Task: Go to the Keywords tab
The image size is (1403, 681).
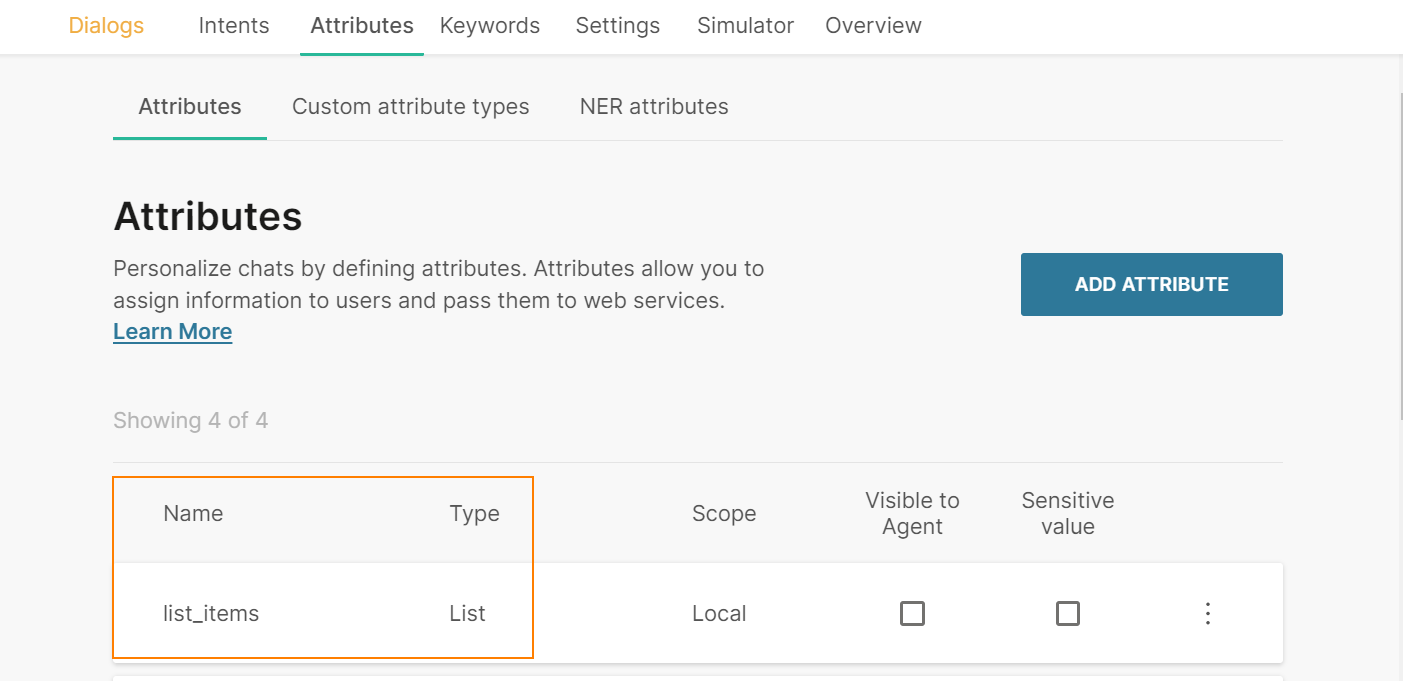Action: [x=490, y=26]
